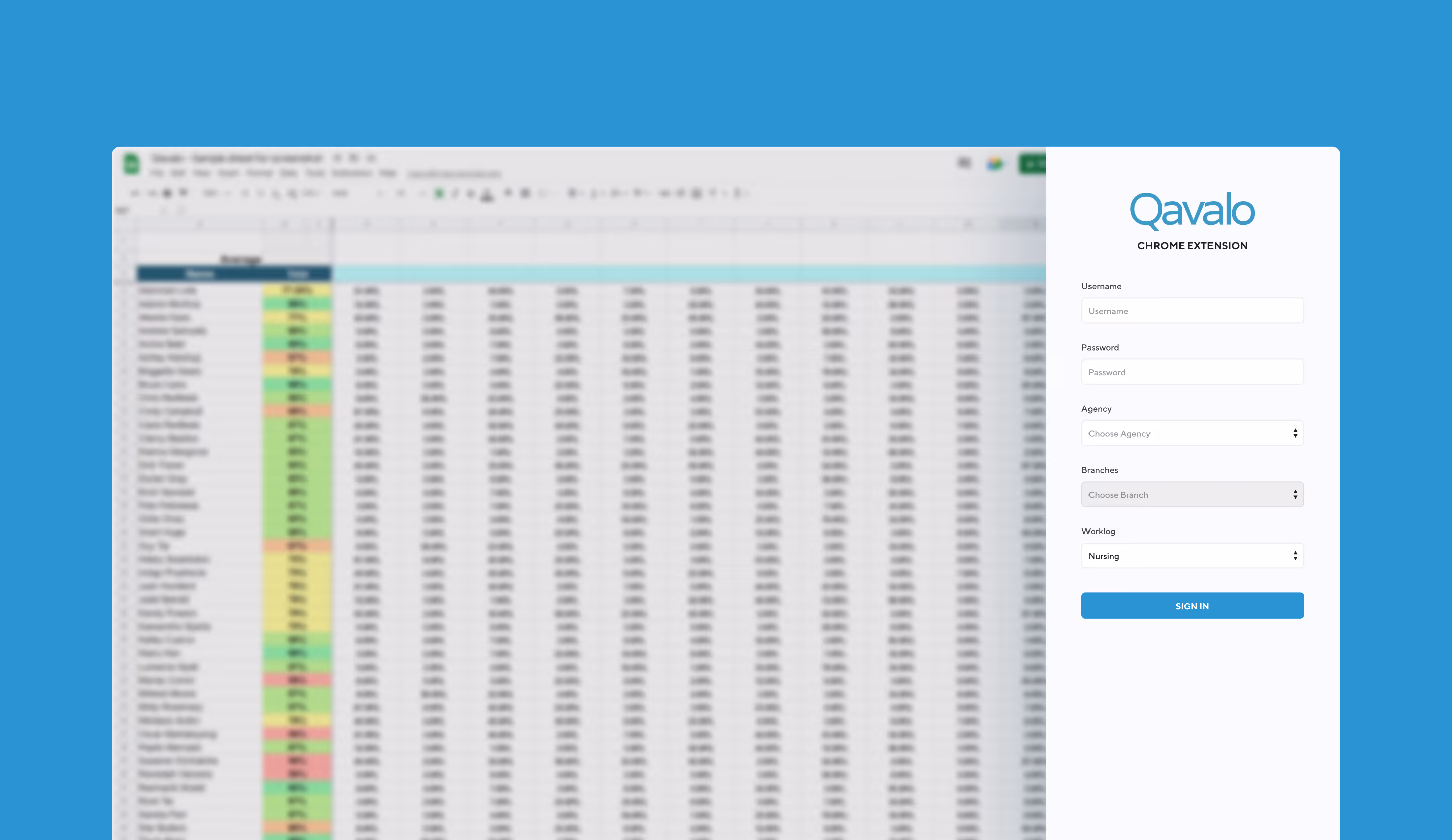Click the Print icon in the toolbar

tap(167, 193)
